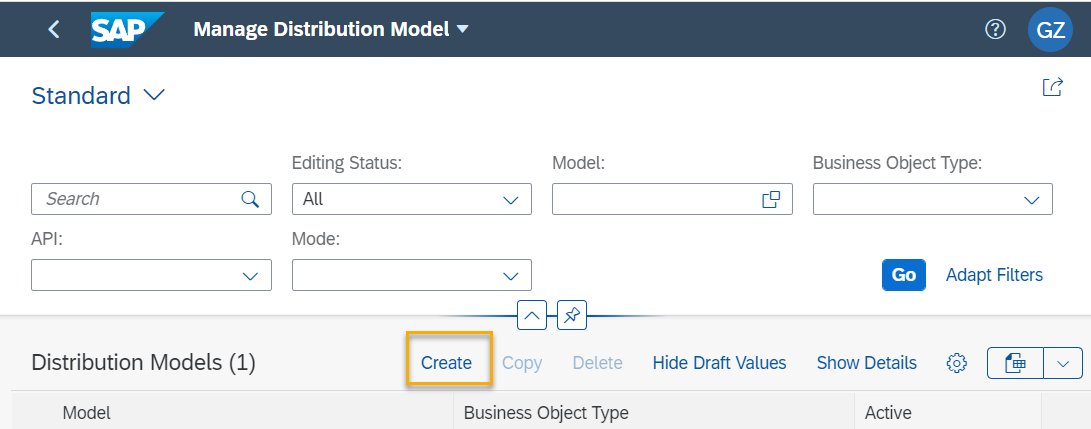This screenshot has width=1091, height=429.
Task: Open the help question mark icon
Action: click(x=996, y=29)
